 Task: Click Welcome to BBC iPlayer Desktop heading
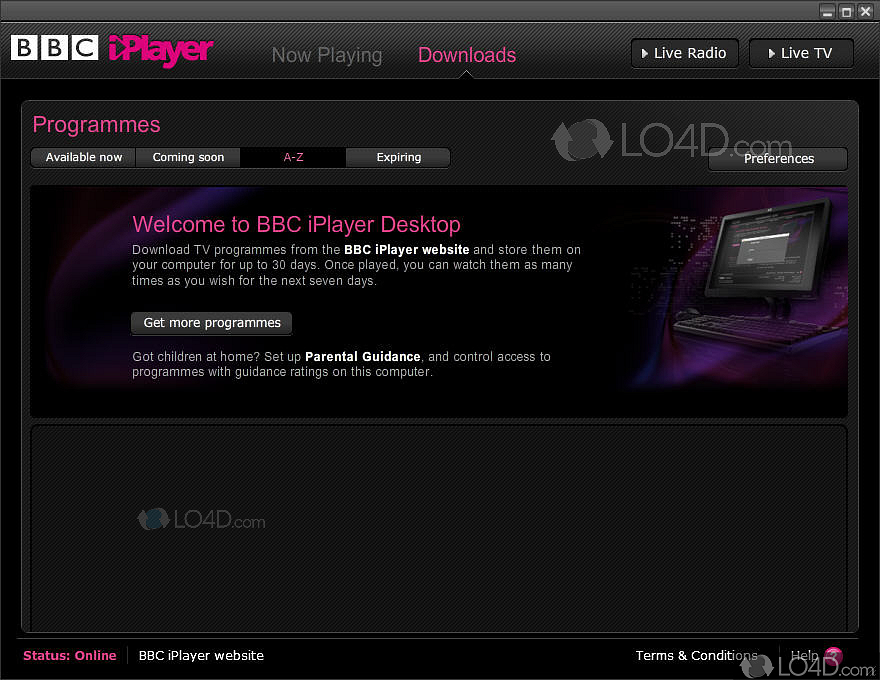click(296, 224)
